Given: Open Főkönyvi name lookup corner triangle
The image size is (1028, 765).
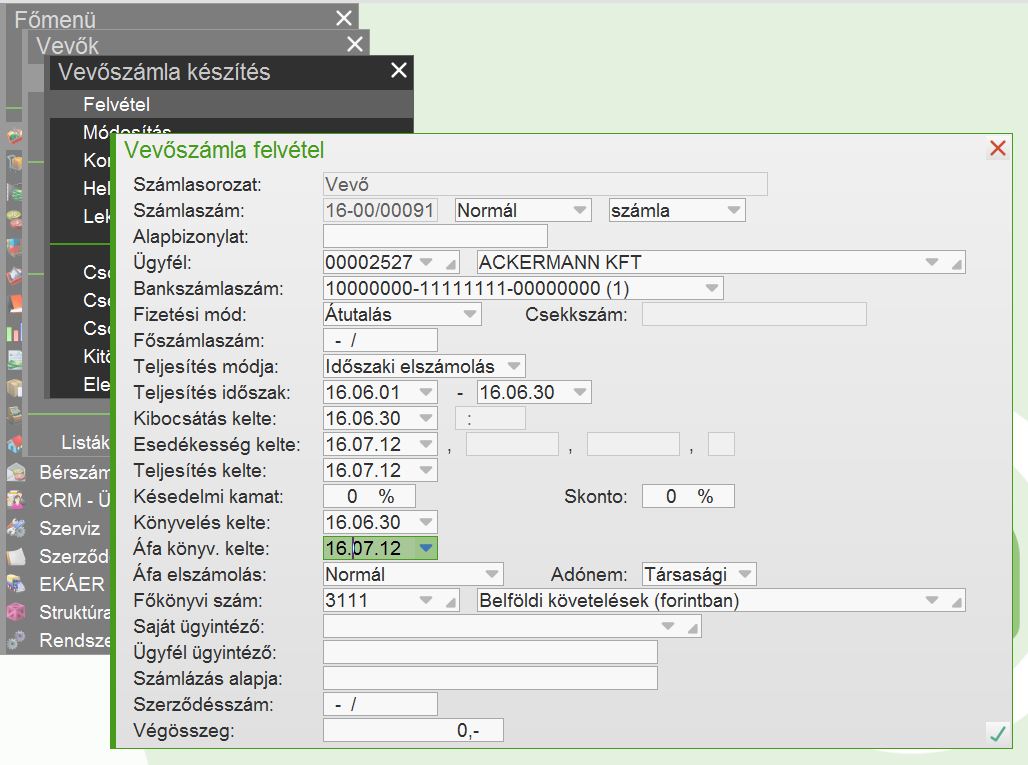Looking at the screenshot, I should click(957, 602).
